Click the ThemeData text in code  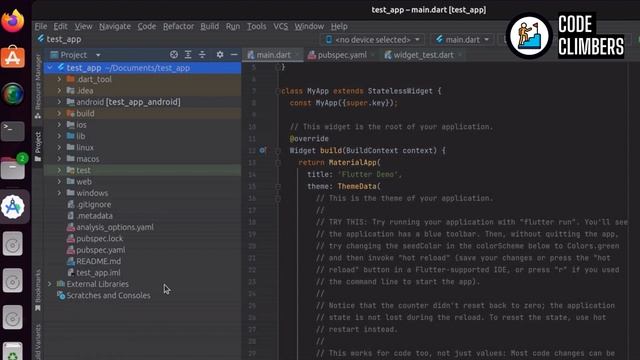(357, 186)
